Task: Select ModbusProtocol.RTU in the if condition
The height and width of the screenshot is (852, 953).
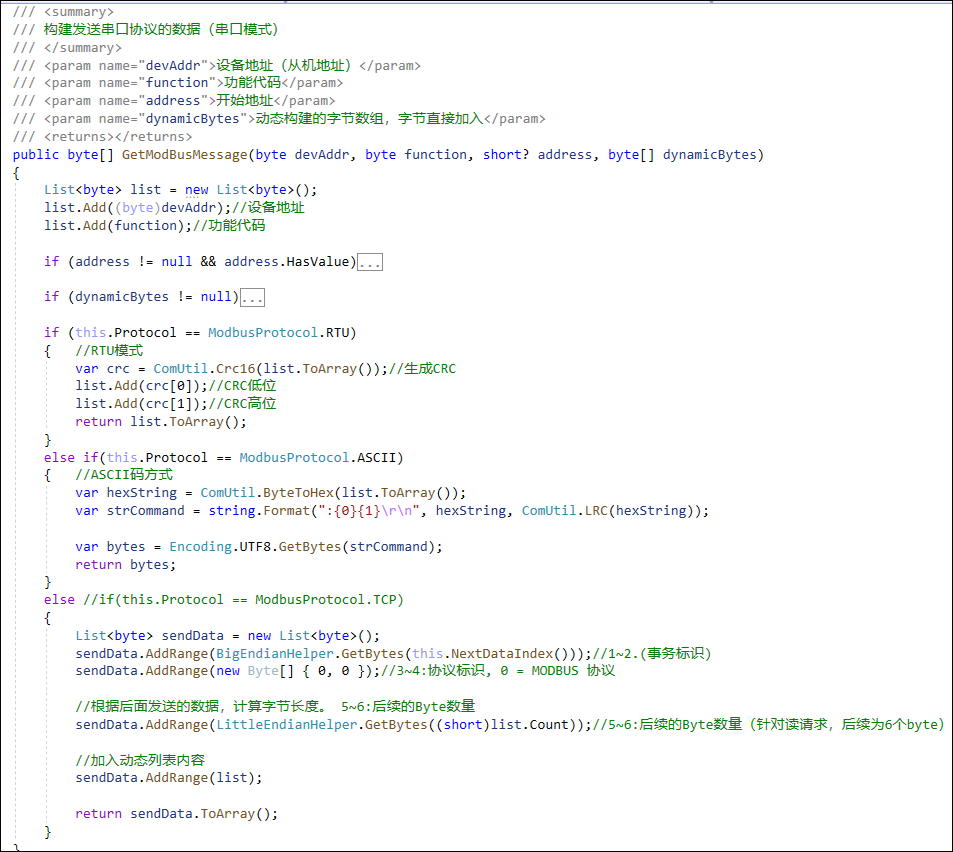Action: (x=279, y=333)
